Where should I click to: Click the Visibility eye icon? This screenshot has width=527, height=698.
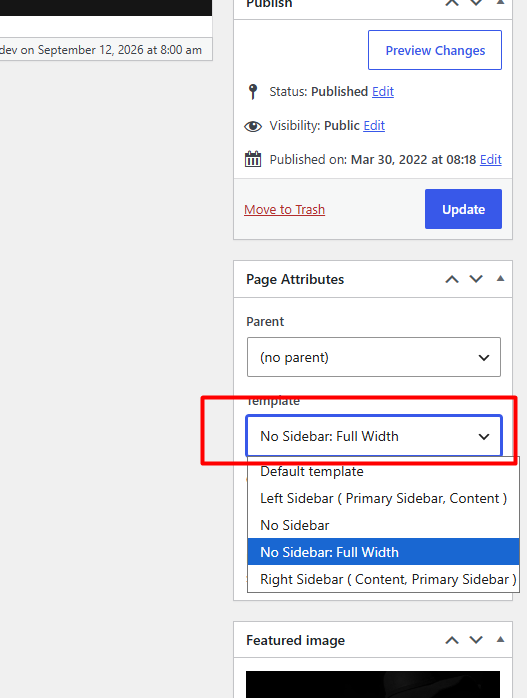click(x=253, y=126)
